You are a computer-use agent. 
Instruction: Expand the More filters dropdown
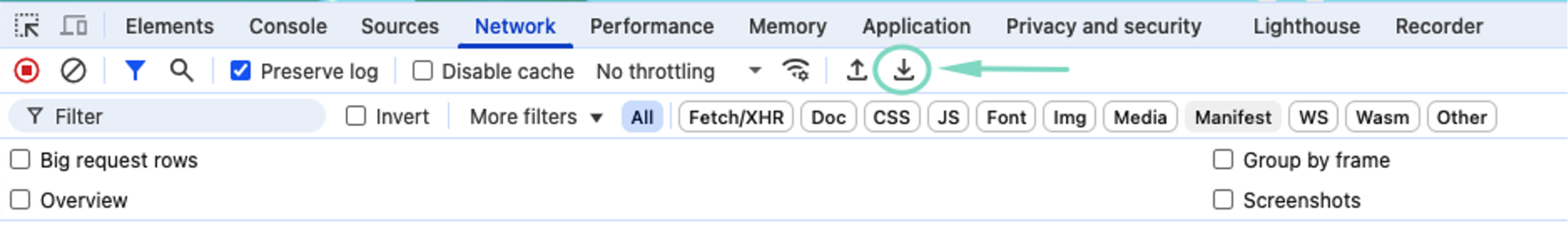[x=536, y=116]
